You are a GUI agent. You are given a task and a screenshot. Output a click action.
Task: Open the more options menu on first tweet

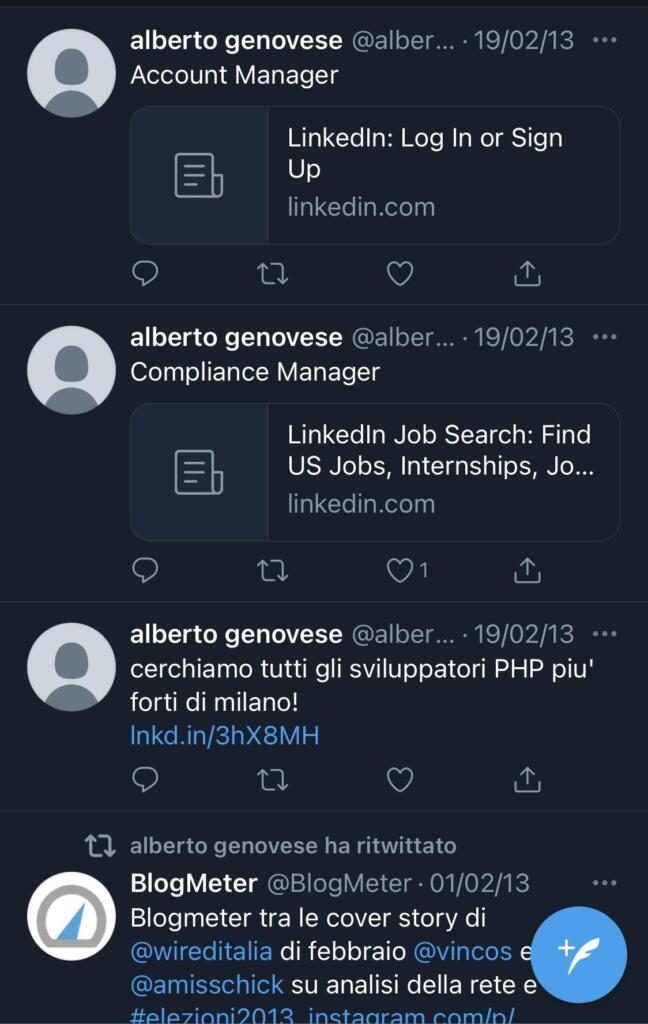(x=604, y=40)
